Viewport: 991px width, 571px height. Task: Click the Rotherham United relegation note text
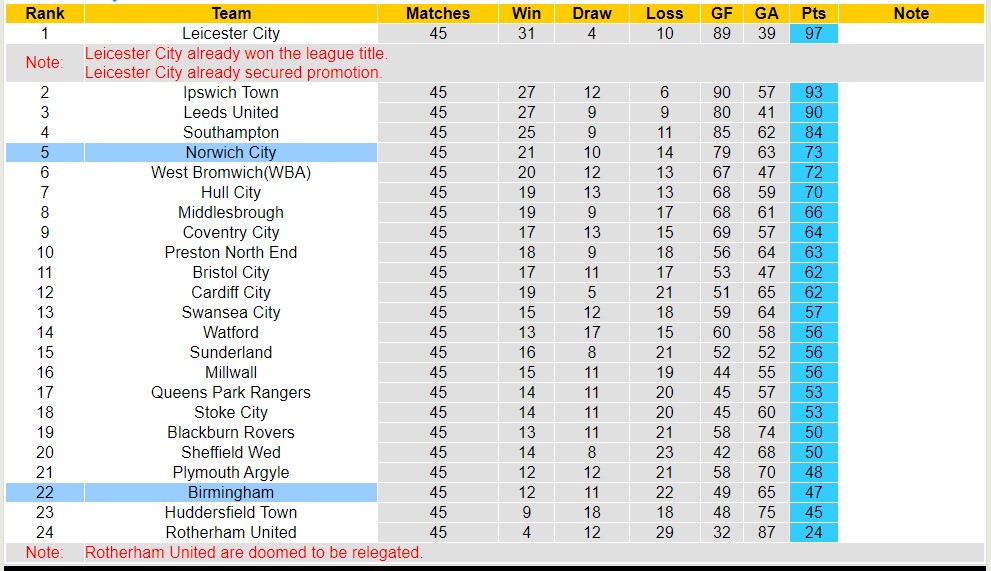[x=254, y=552]
